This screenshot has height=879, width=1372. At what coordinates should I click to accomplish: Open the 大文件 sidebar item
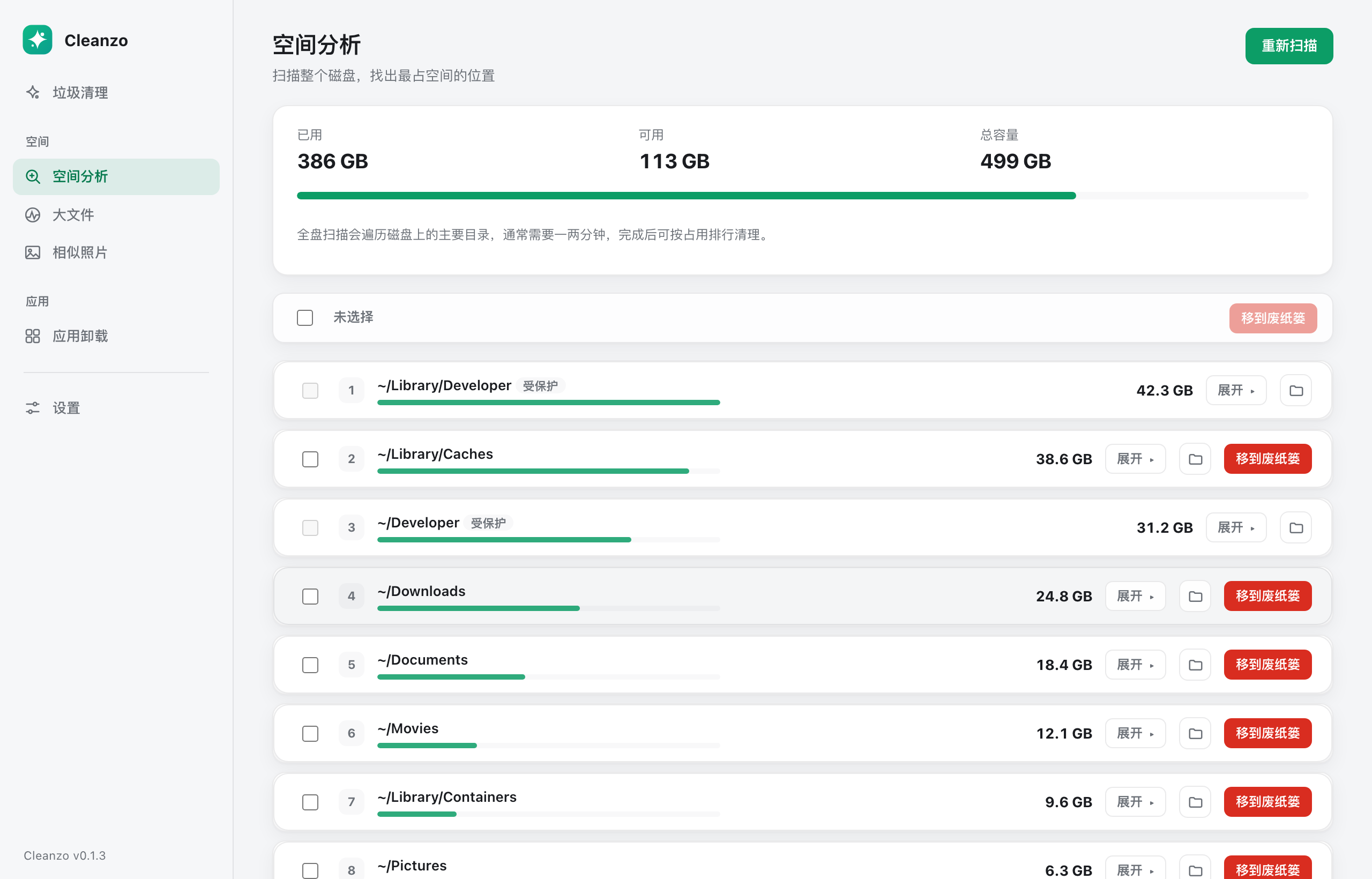coord(116,214)
